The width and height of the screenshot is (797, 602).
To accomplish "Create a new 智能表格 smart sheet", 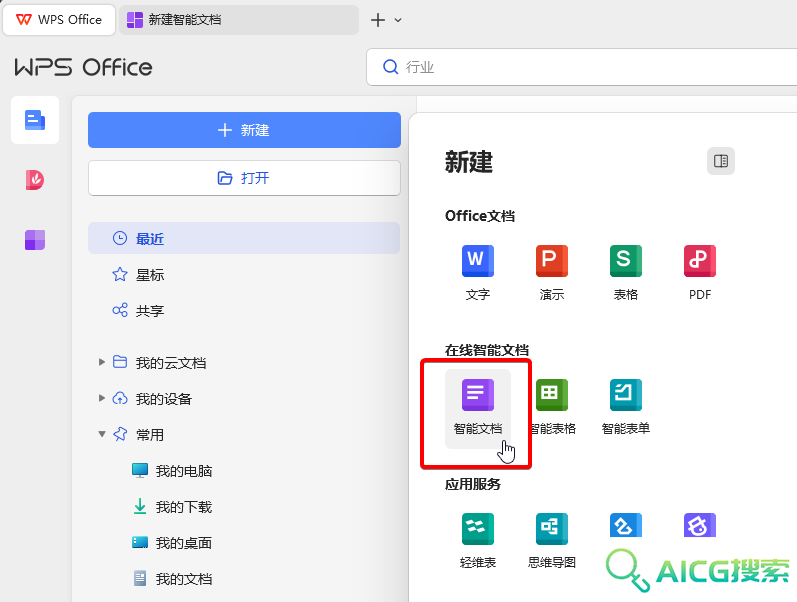I will point(552,407).
